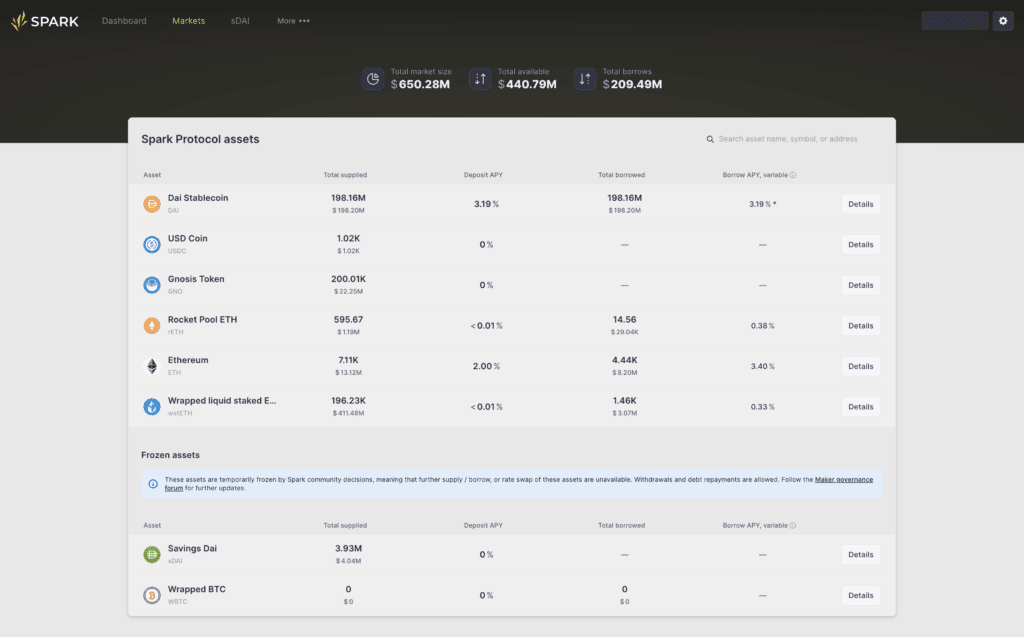
Task: Open Details for Dai Stablecoin
Action: tap(860, 204)
